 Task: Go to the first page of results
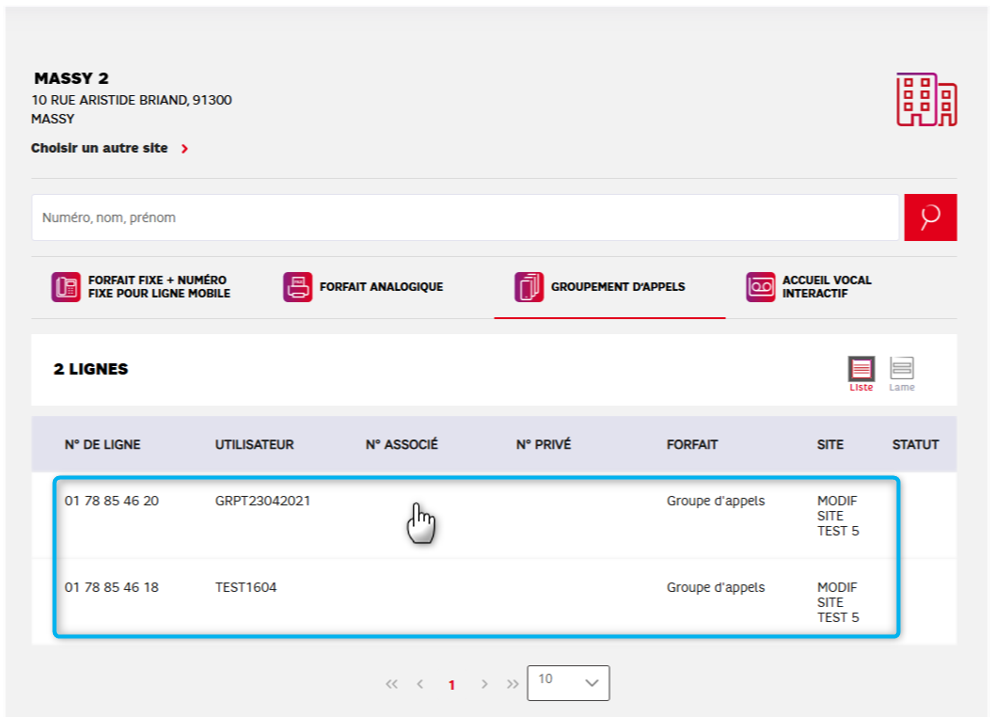tap(391, 684)
